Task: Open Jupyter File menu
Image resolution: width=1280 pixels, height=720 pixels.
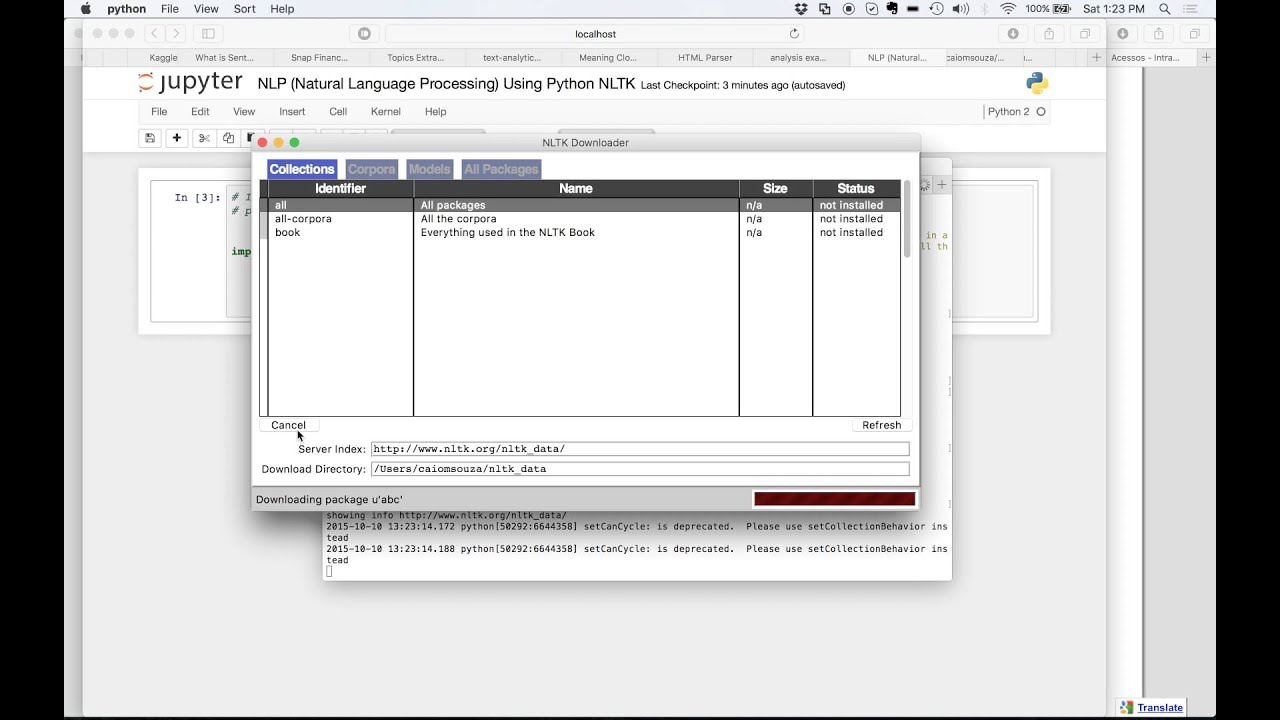Action: coord(159,112)
